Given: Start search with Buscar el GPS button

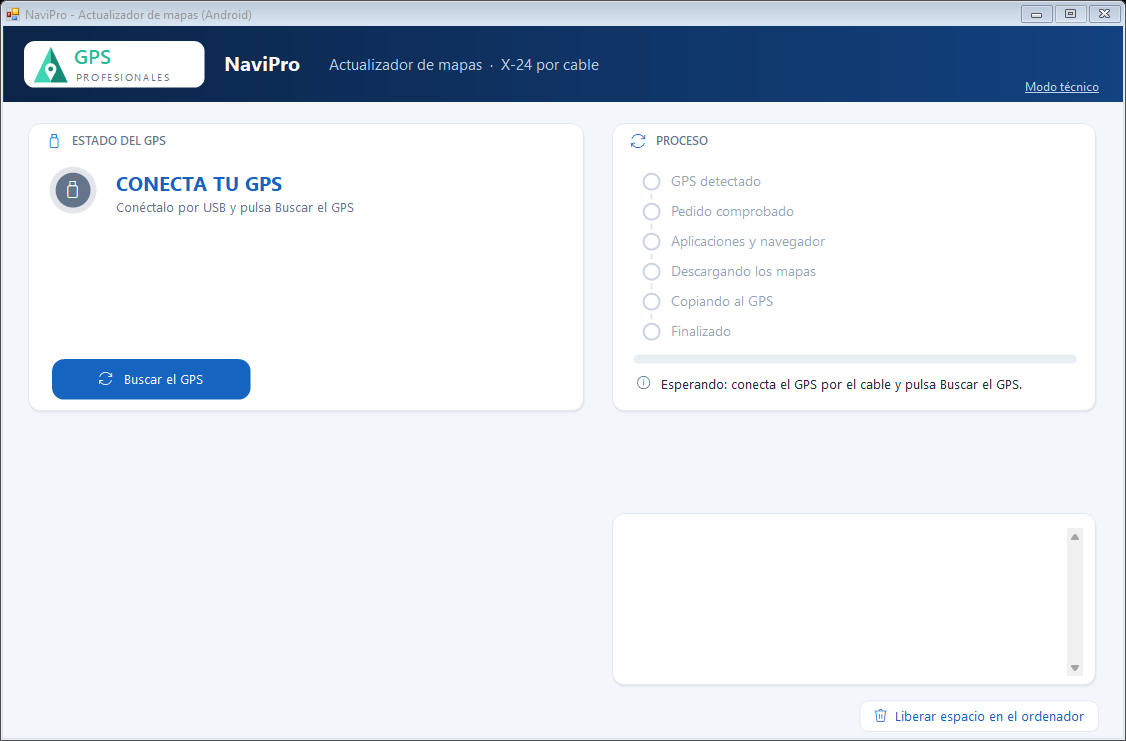Looking at the screenshot, I should click(151, 379).
